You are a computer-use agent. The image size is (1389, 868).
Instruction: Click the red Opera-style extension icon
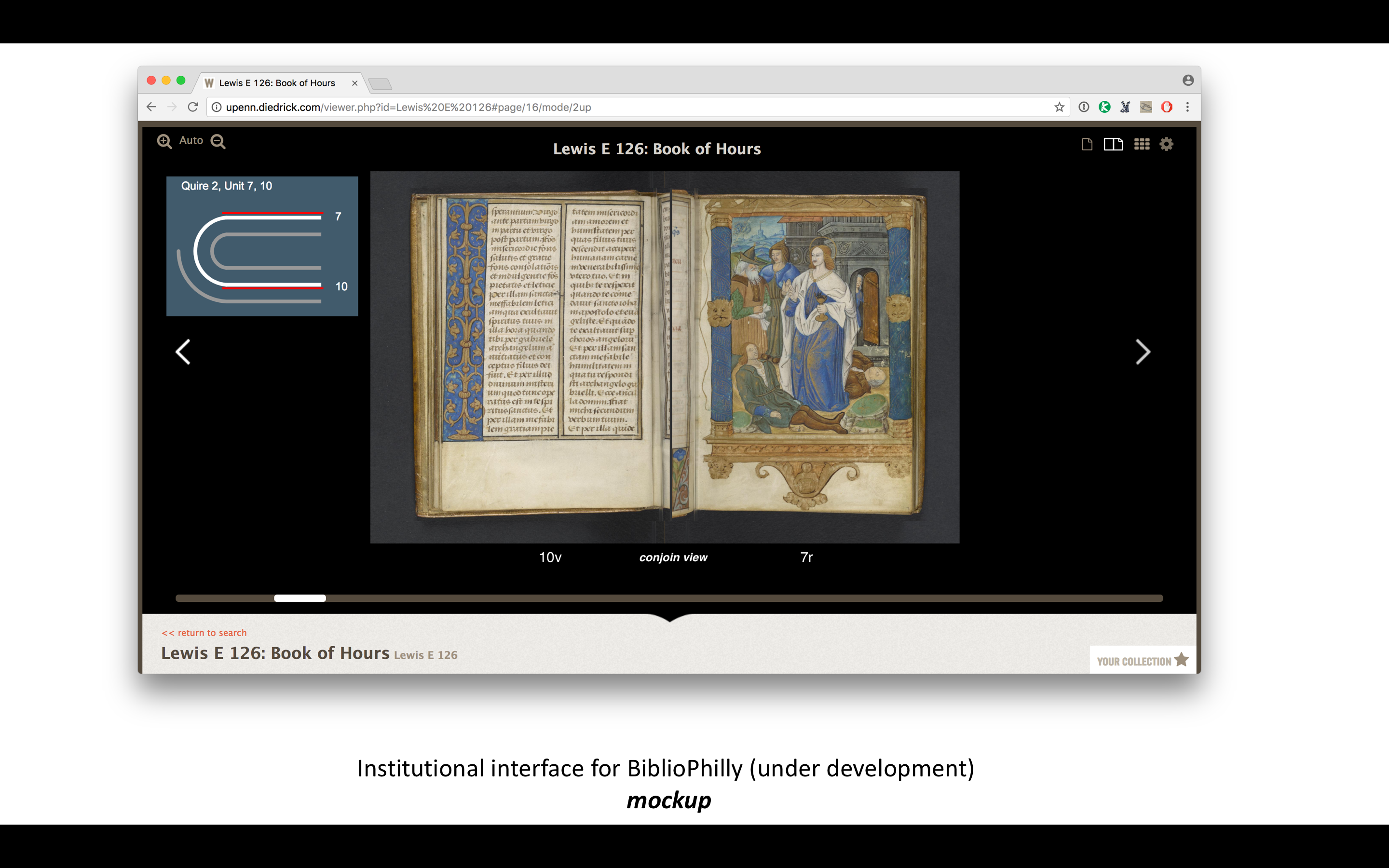click(1166, 107)
